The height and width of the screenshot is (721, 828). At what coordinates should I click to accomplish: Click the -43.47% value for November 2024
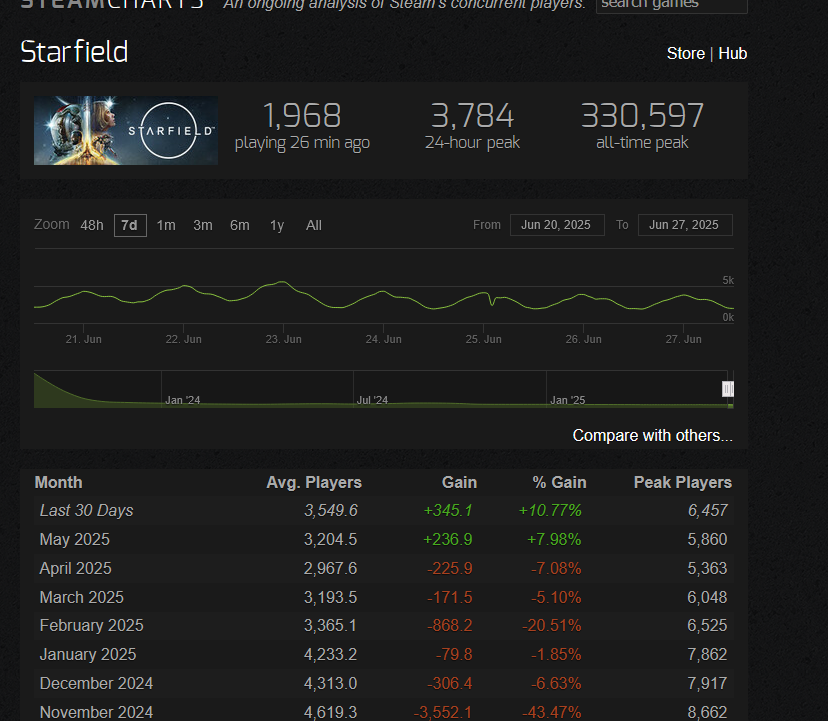[552, 712]
